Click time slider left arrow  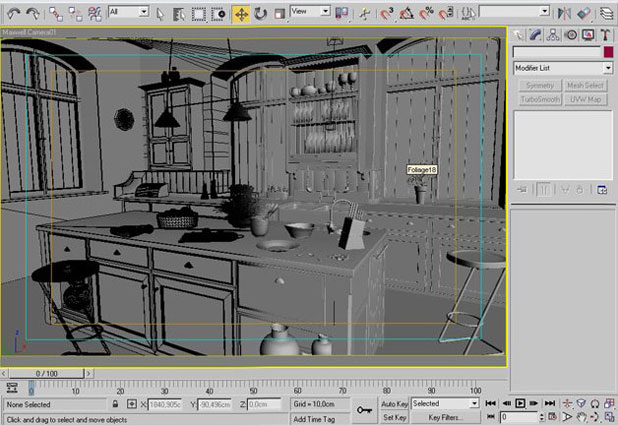point(4,373)
